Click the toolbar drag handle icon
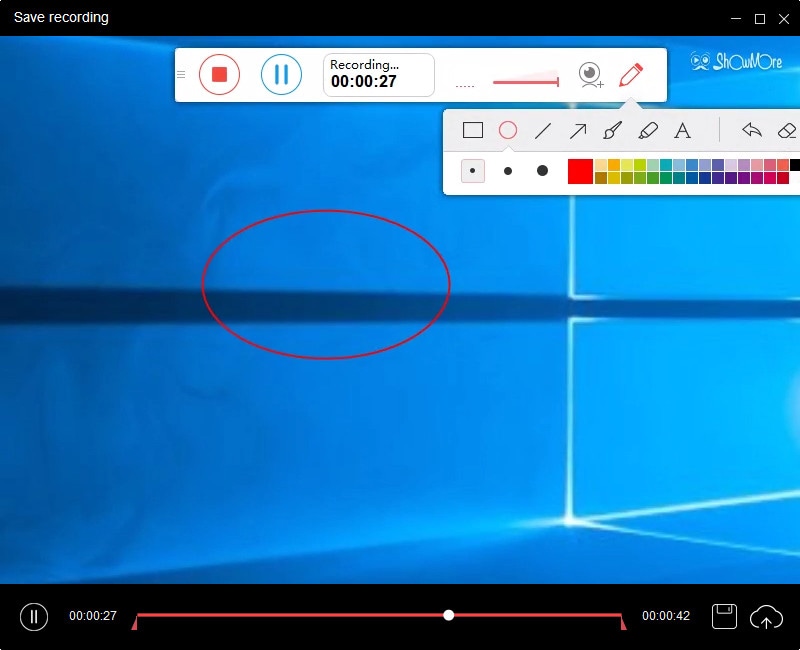 181,74
